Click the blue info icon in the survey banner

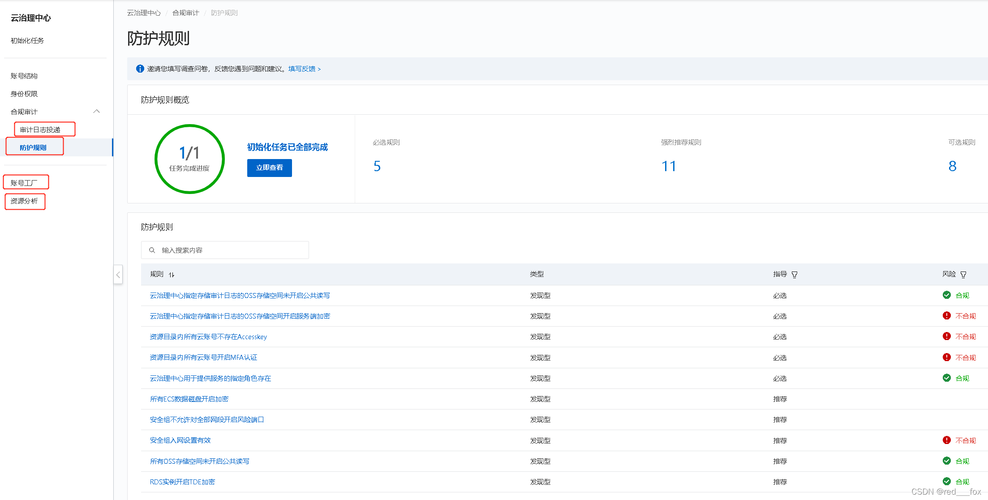(140, 69)
